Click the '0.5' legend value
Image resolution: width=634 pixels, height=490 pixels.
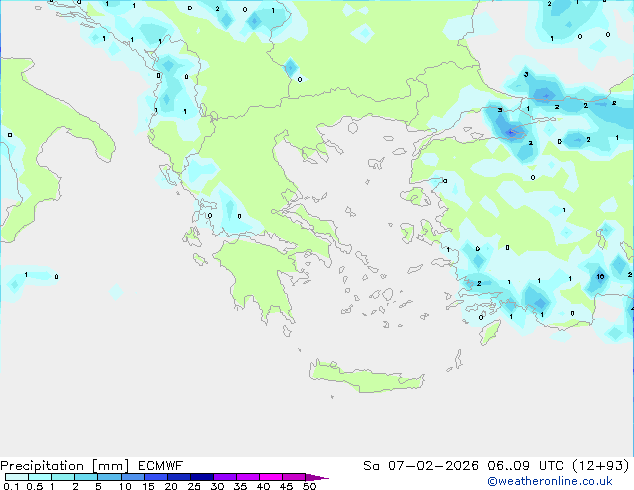[x=34, y=486]
